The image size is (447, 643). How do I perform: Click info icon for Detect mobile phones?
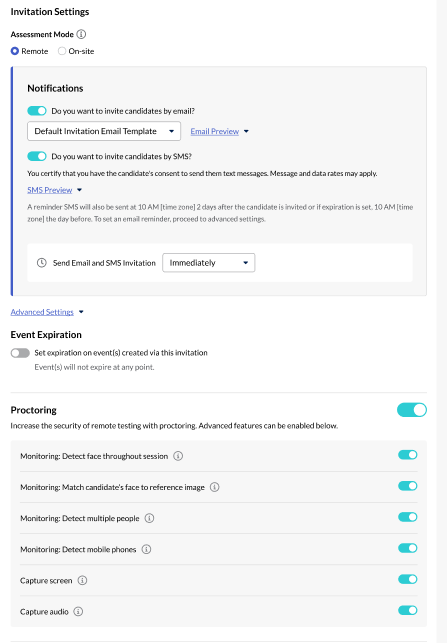click(x=146, y=550)
